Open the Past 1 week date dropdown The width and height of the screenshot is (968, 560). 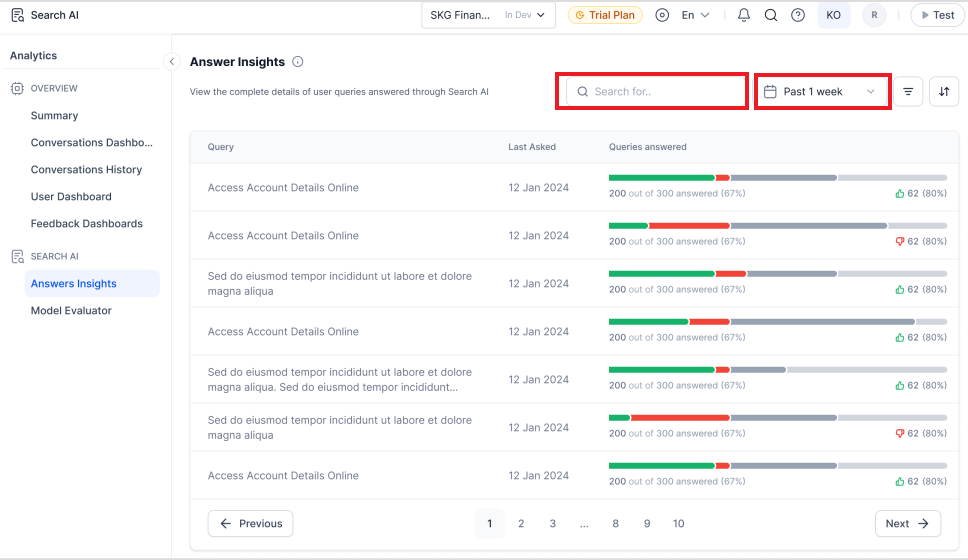pyautogui.click(x=822, y=92)
